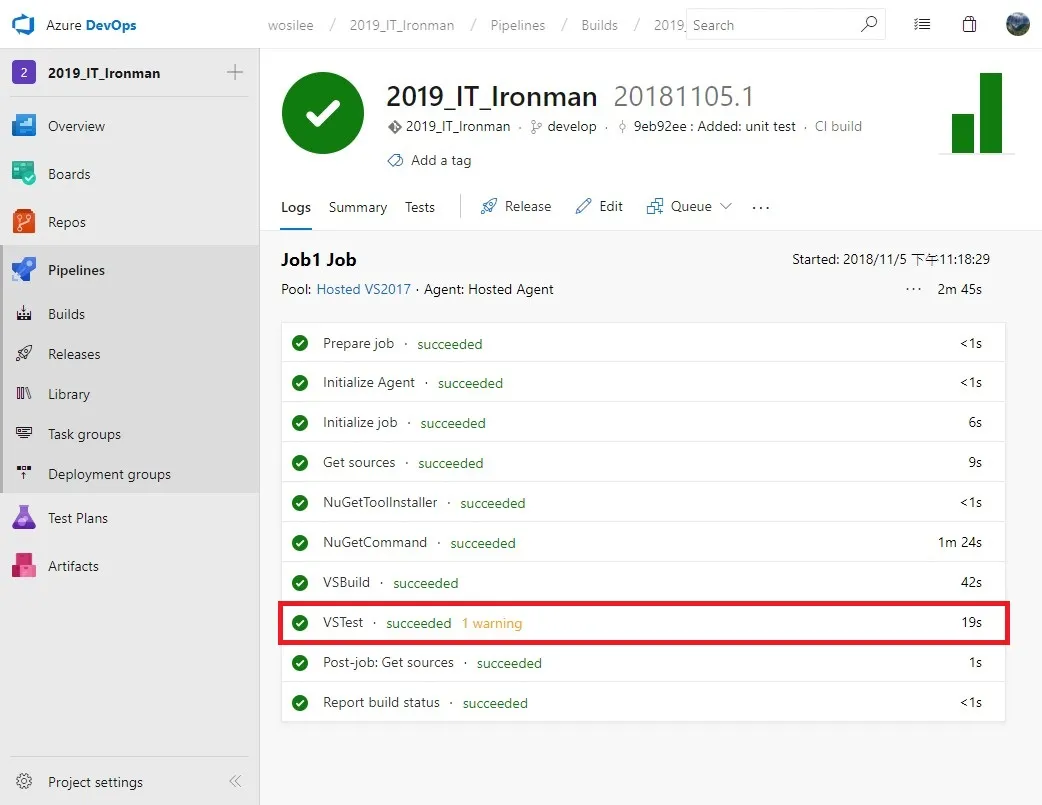Click the Azure DevOps logo icon
The width and height of the screenshot is (1042, 805).
23,25
